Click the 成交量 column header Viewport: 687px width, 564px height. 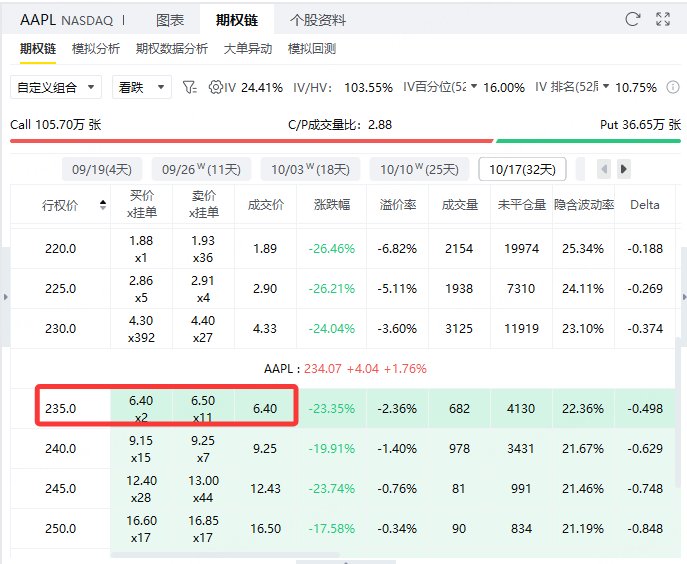pos(460,205)
